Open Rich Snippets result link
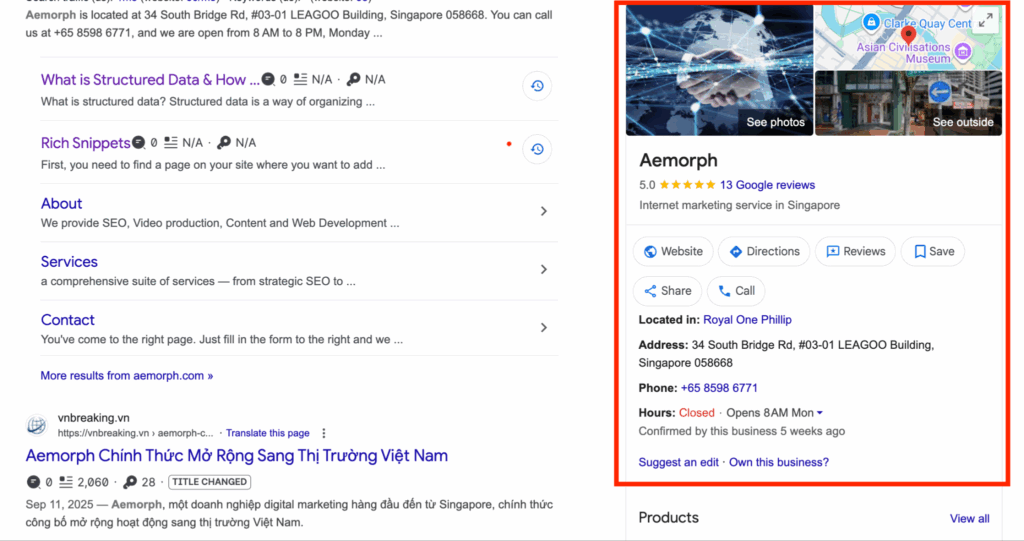 pos(86,143)
